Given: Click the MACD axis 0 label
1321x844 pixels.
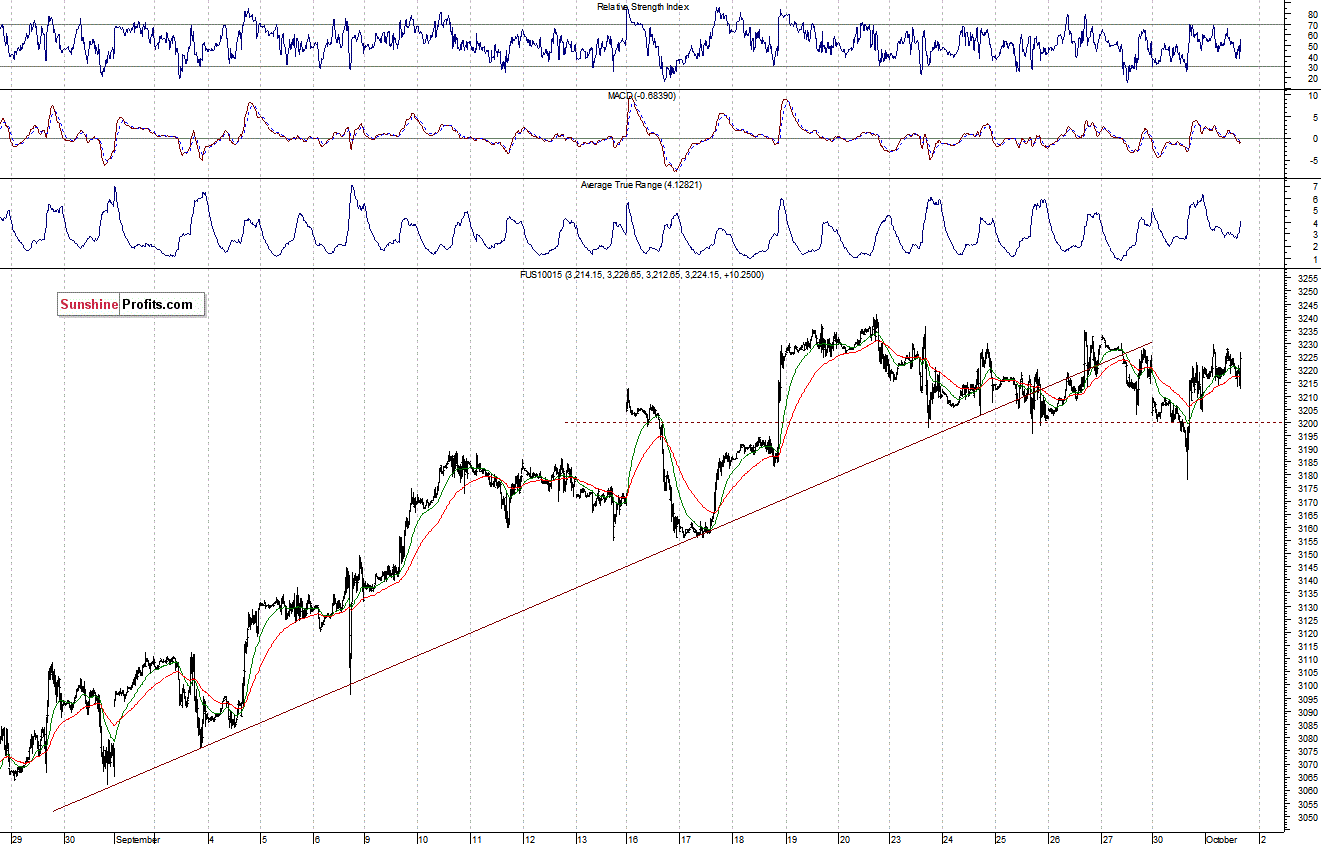Looking at the screenshot, I should point(1313,139).
